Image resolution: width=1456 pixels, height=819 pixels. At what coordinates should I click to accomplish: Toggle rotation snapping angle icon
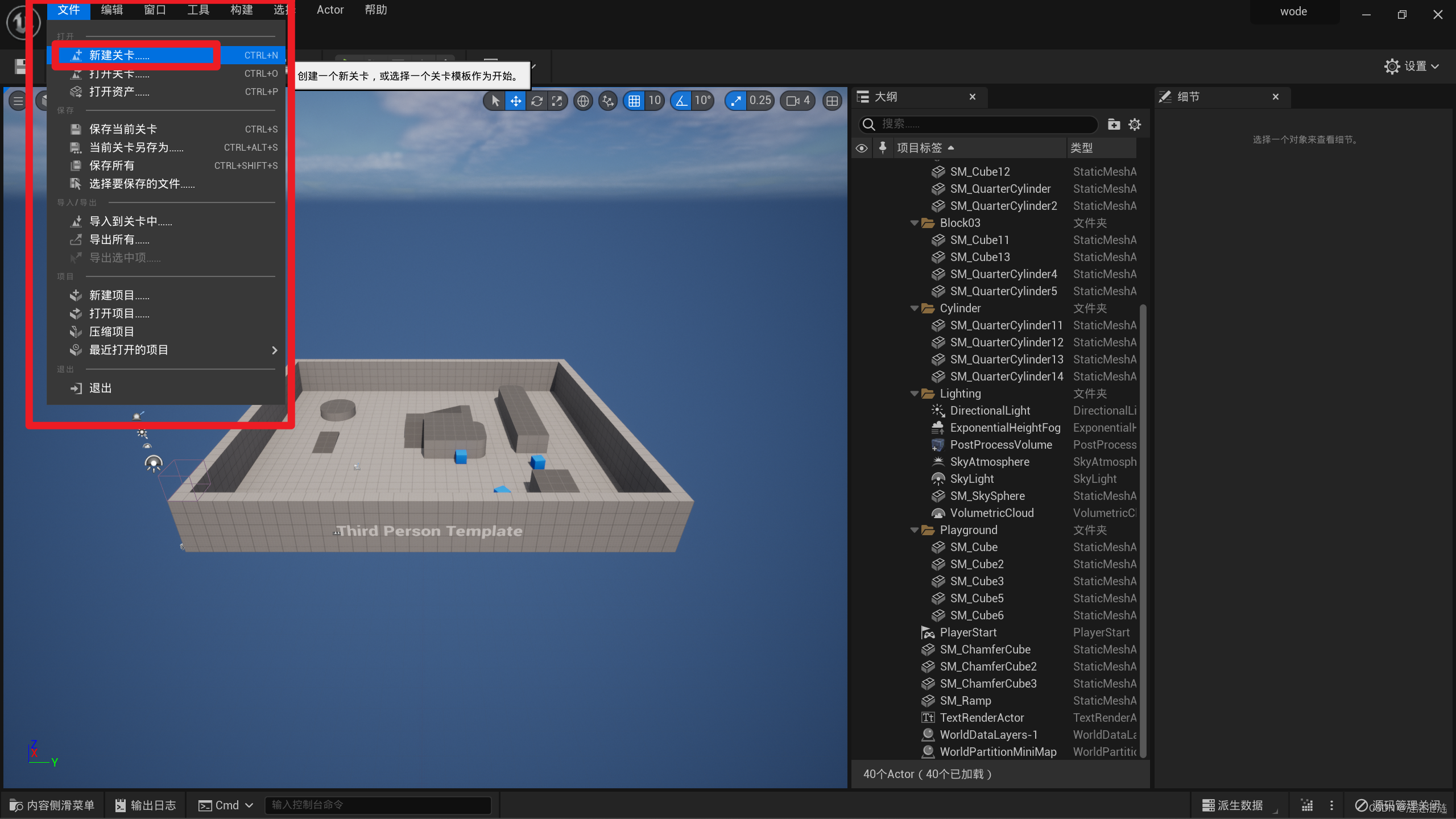(x=681, y=101)
